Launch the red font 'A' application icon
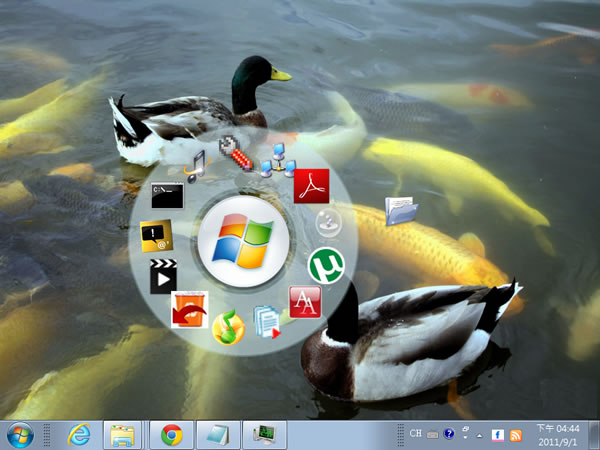Screen dimensions: 600x450 coord(304,301)
